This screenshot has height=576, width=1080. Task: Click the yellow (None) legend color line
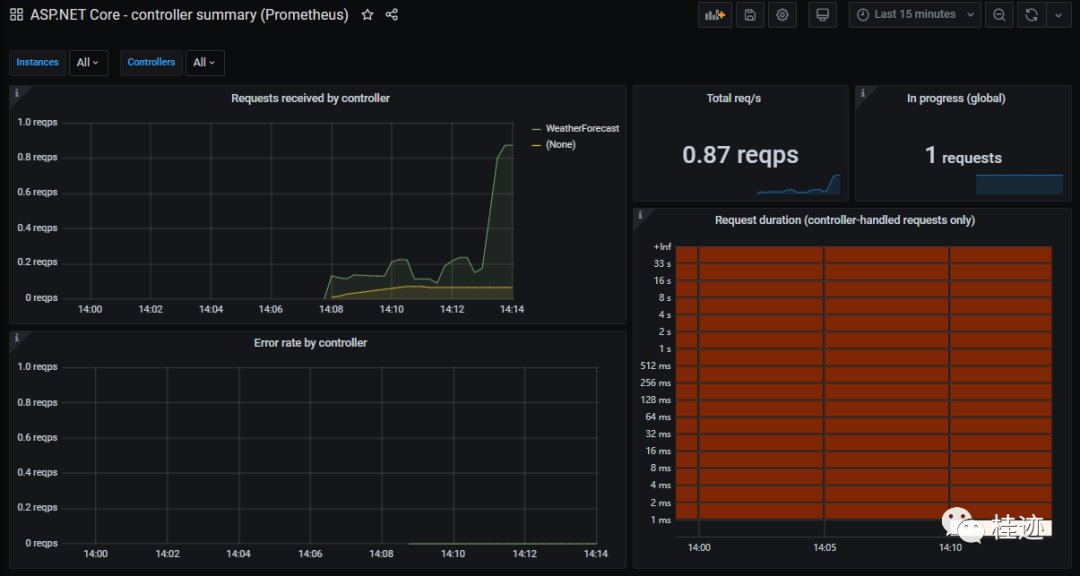[537, 145]
